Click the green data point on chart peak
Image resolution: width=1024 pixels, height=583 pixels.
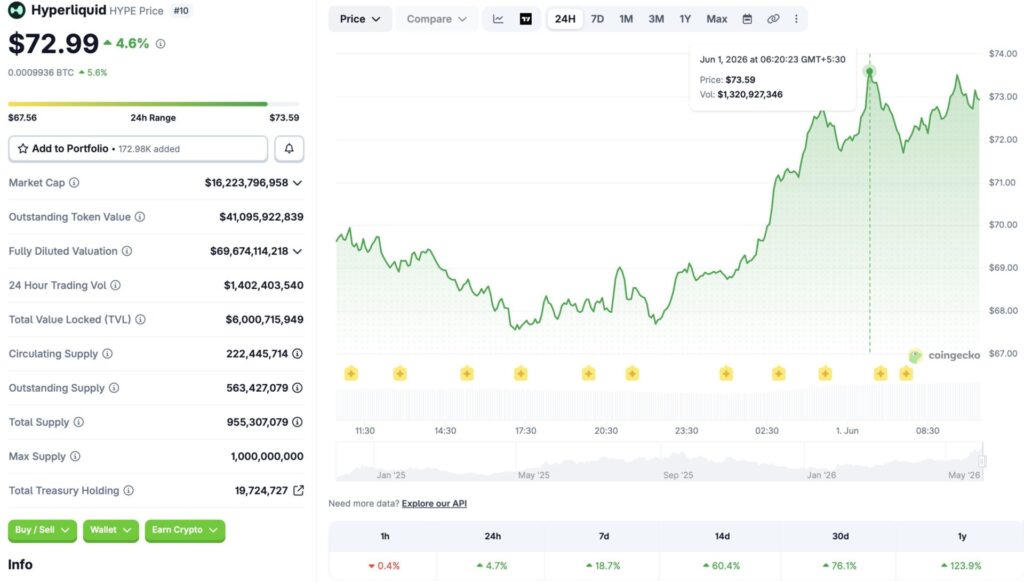pos(869,71)
